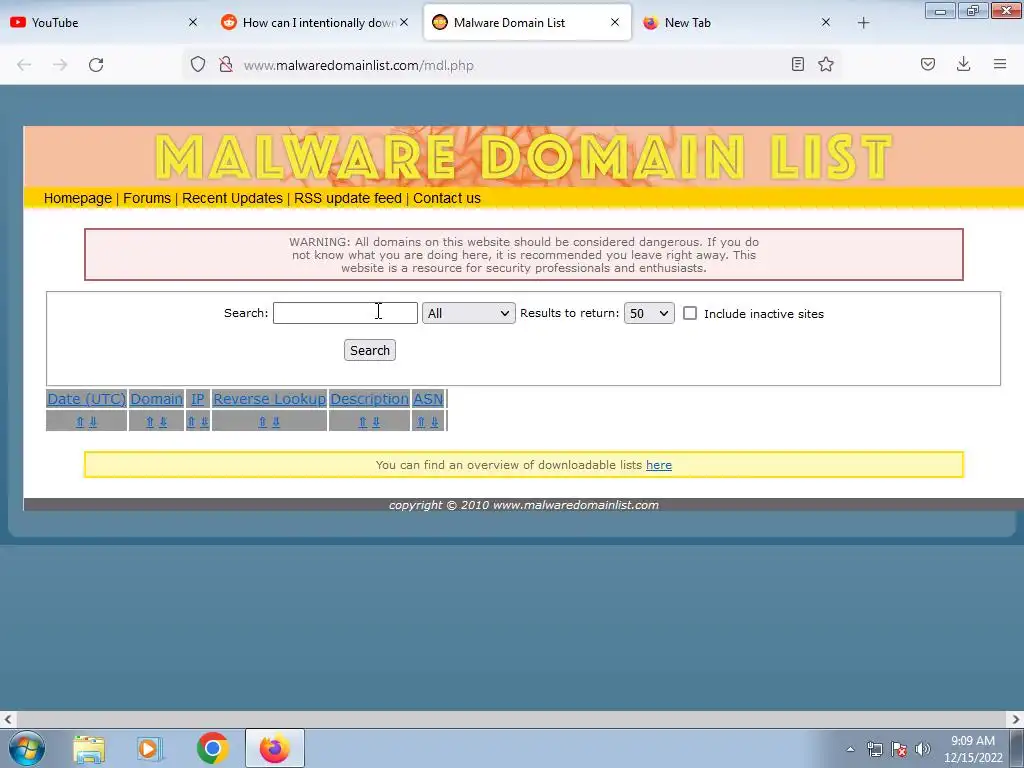Switch to the New Tab tab
1024x768 pixels.
point(725,23)
